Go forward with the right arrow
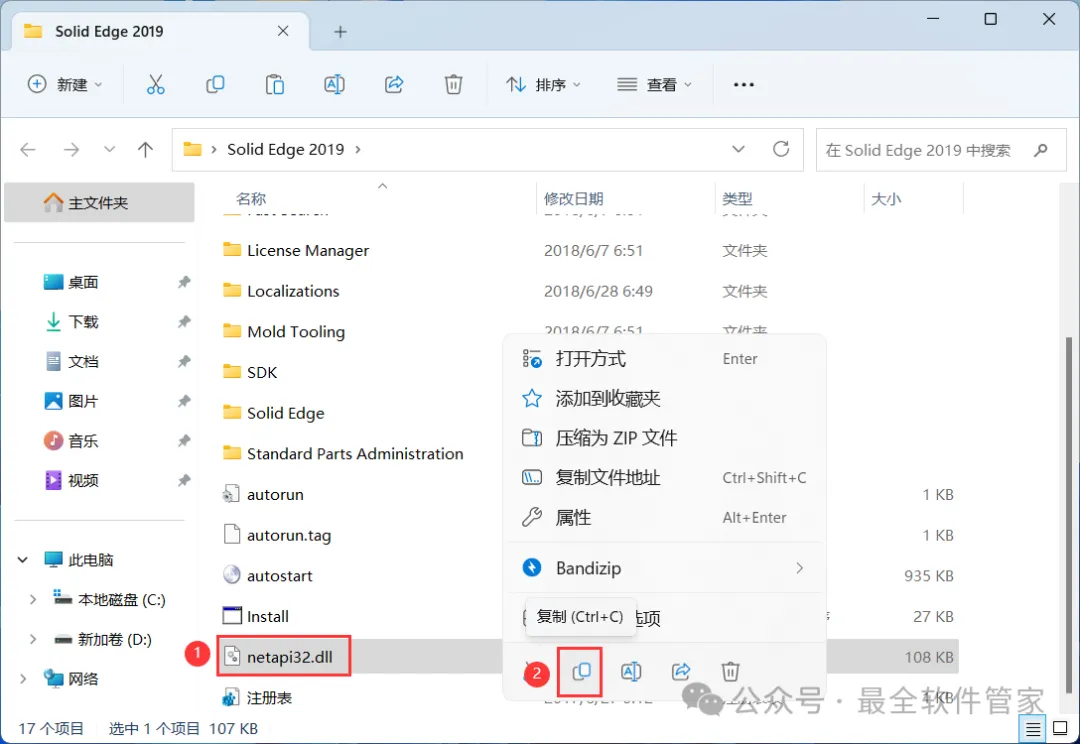Image resolution: width=1080 pixels, height=744 pixels. click(72, 149)
